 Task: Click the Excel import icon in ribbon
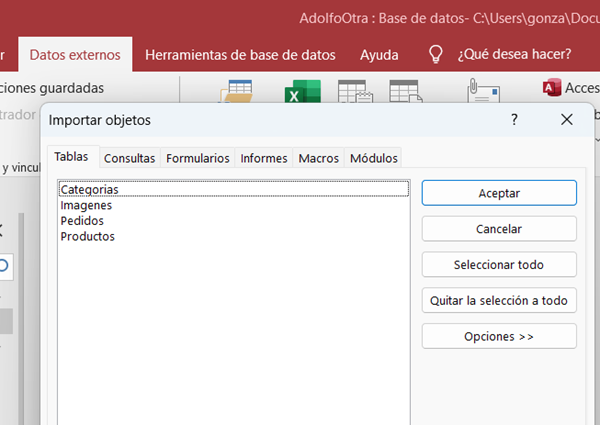[x=296, y=94]
